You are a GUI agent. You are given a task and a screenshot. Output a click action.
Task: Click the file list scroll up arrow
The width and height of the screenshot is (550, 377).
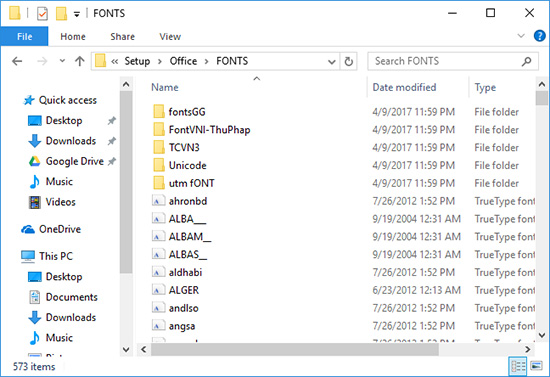542,84
